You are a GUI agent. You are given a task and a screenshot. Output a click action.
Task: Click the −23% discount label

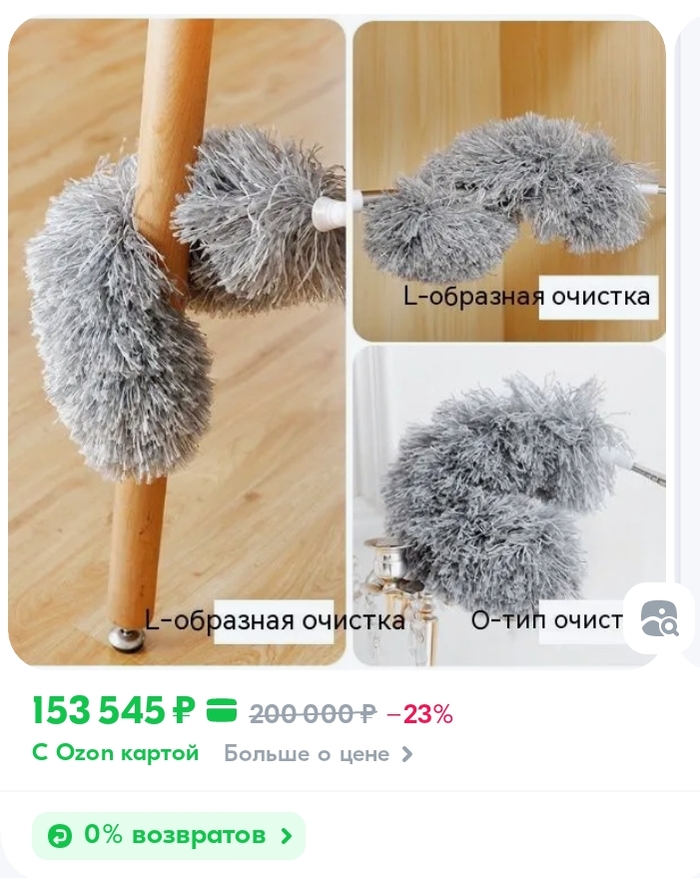(419, 713)
